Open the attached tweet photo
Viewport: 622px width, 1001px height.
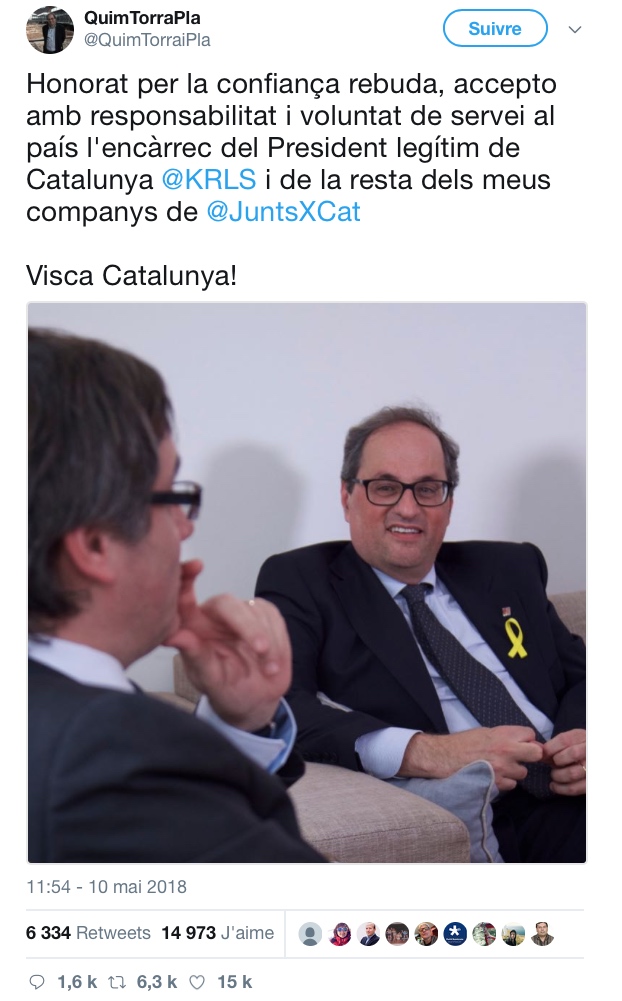click(x=307, y=583)
